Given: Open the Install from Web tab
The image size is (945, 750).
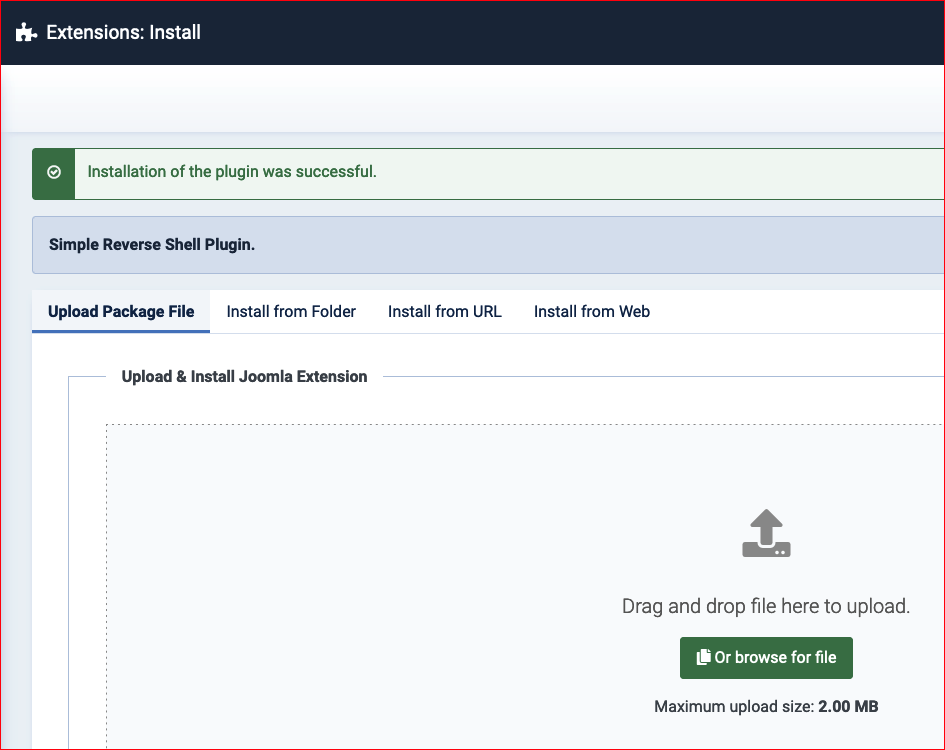Looking at the screenshot, I should (x=592, y=312).
